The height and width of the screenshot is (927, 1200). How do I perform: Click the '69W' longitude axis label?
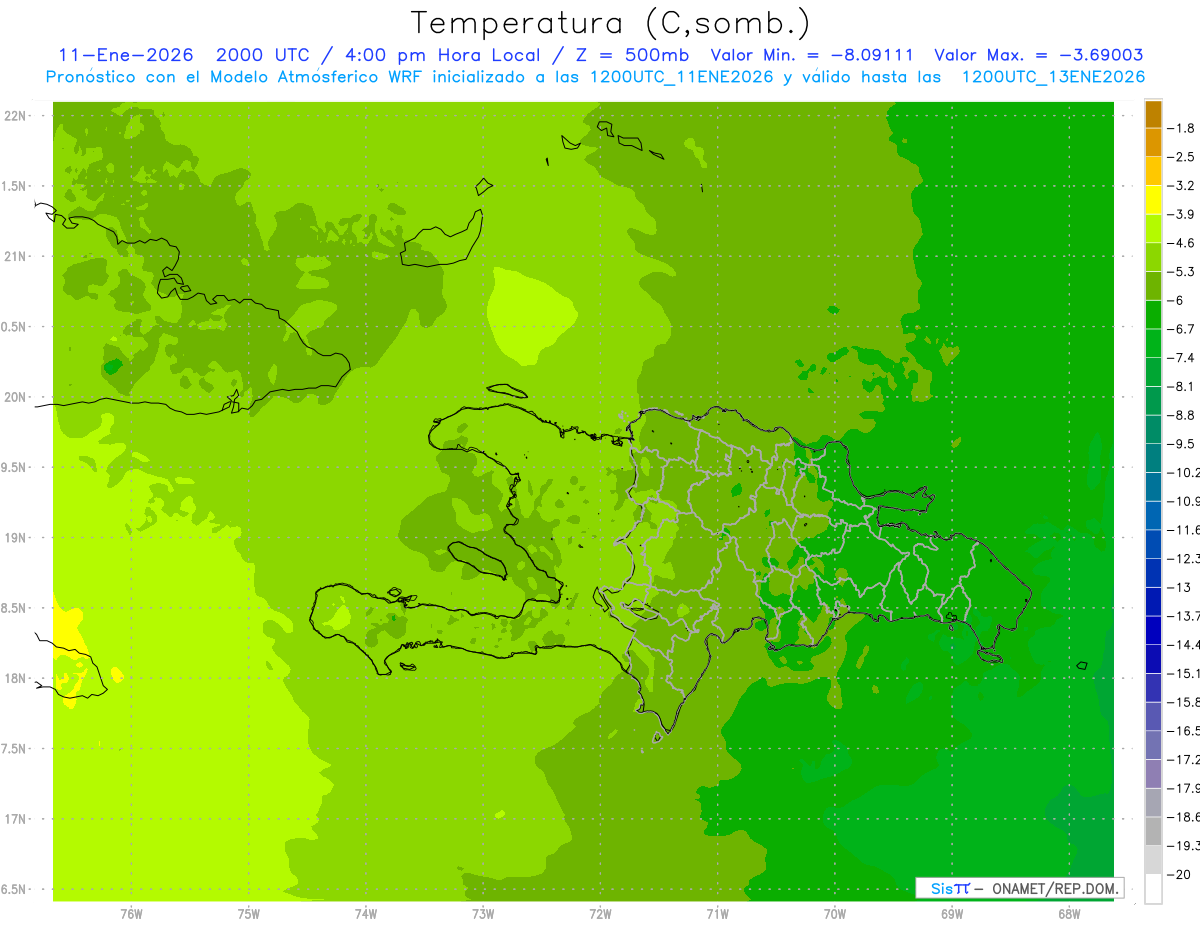952,914
